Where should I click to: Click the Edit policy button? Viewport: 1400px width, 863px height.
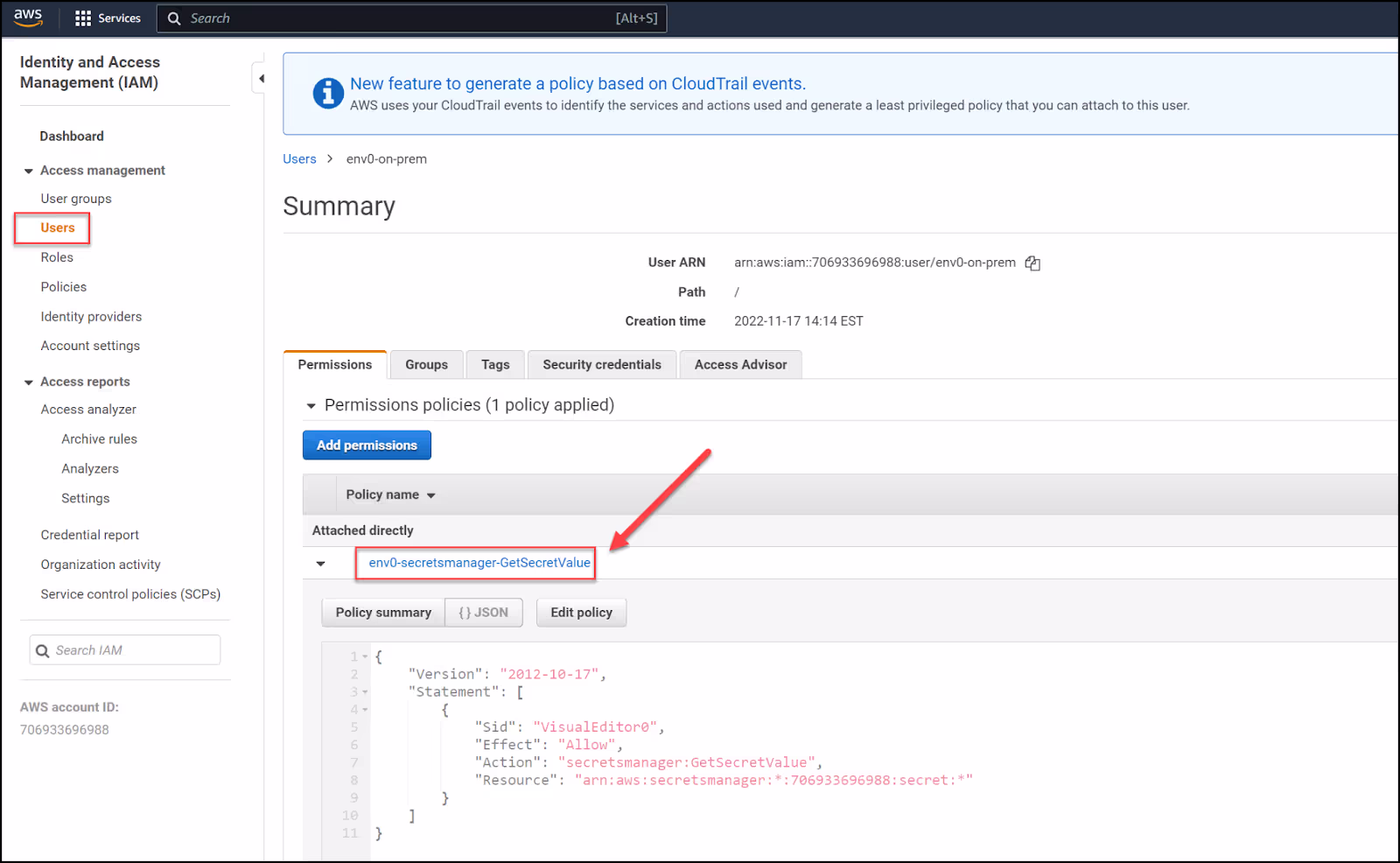581,613
